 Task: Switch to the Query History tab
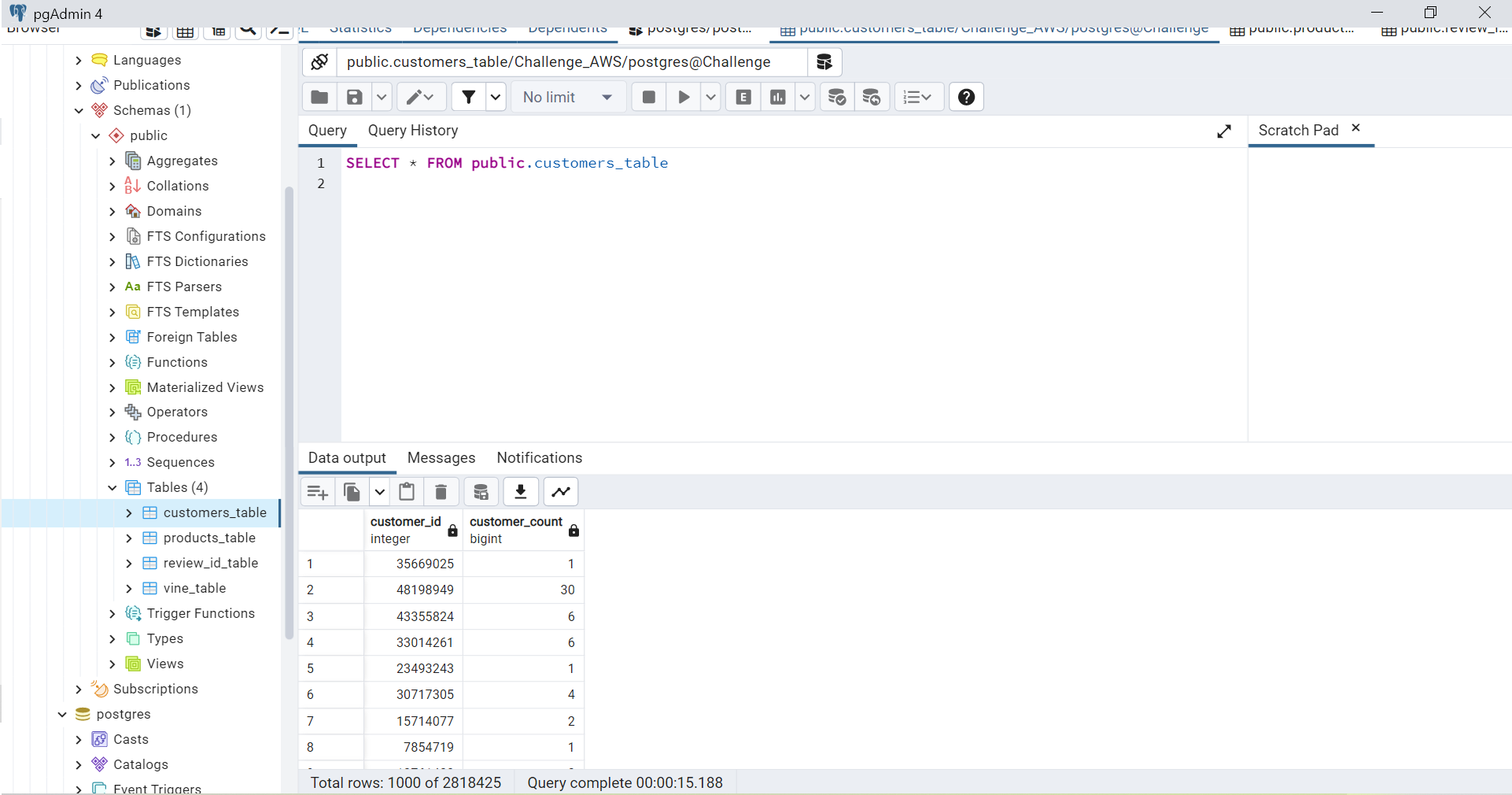tap(412, 131)
